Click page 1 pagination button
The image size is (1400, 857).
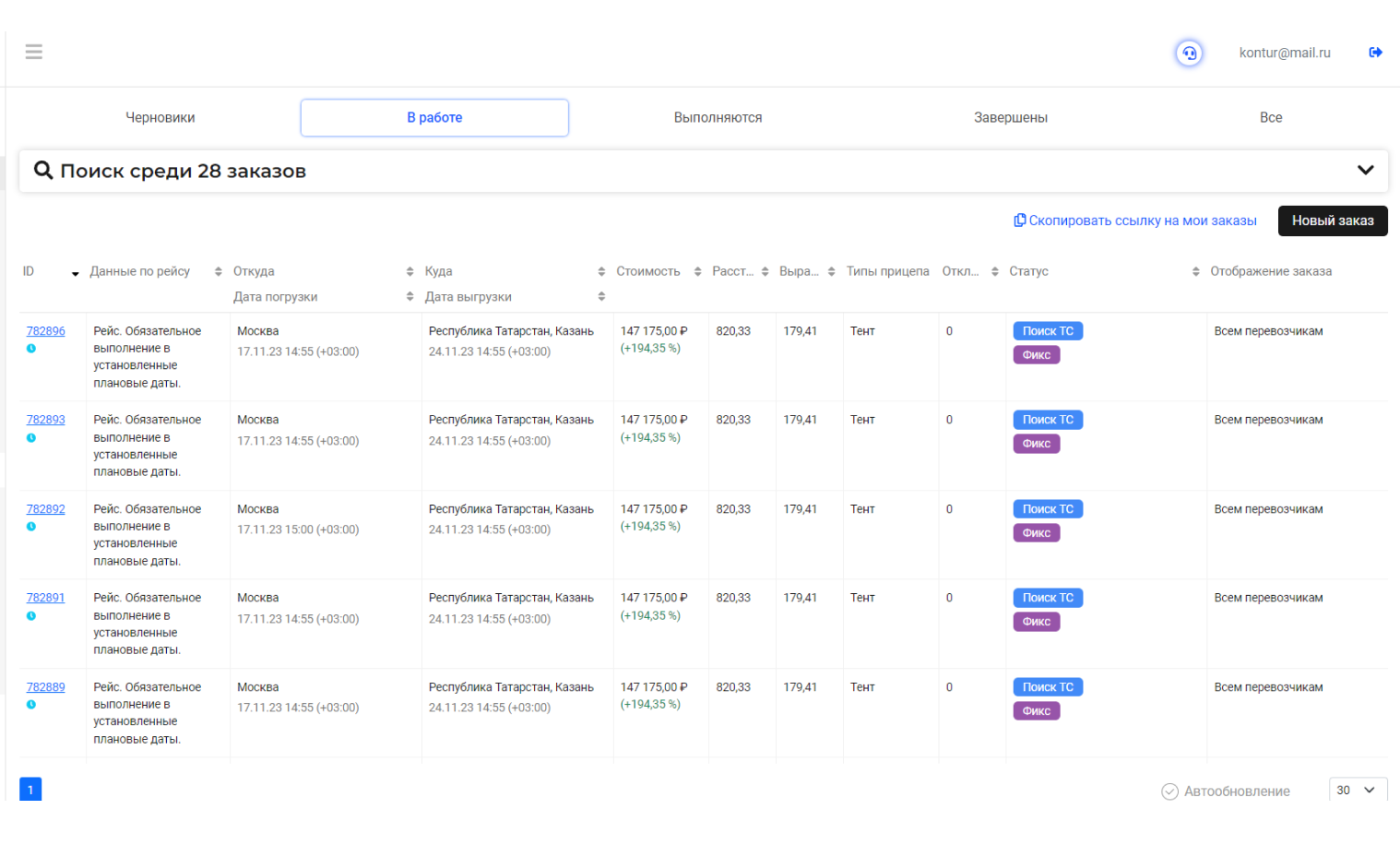[x=30, y=790]
